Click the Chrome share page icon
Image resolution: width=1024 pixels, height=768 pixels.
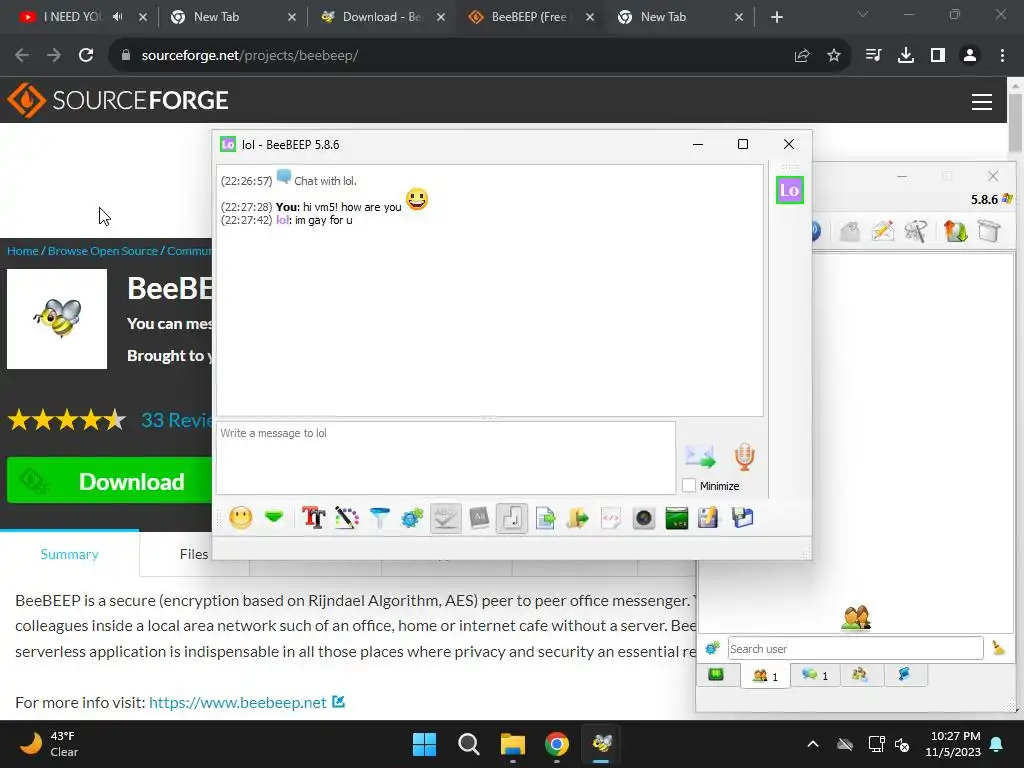802,56
